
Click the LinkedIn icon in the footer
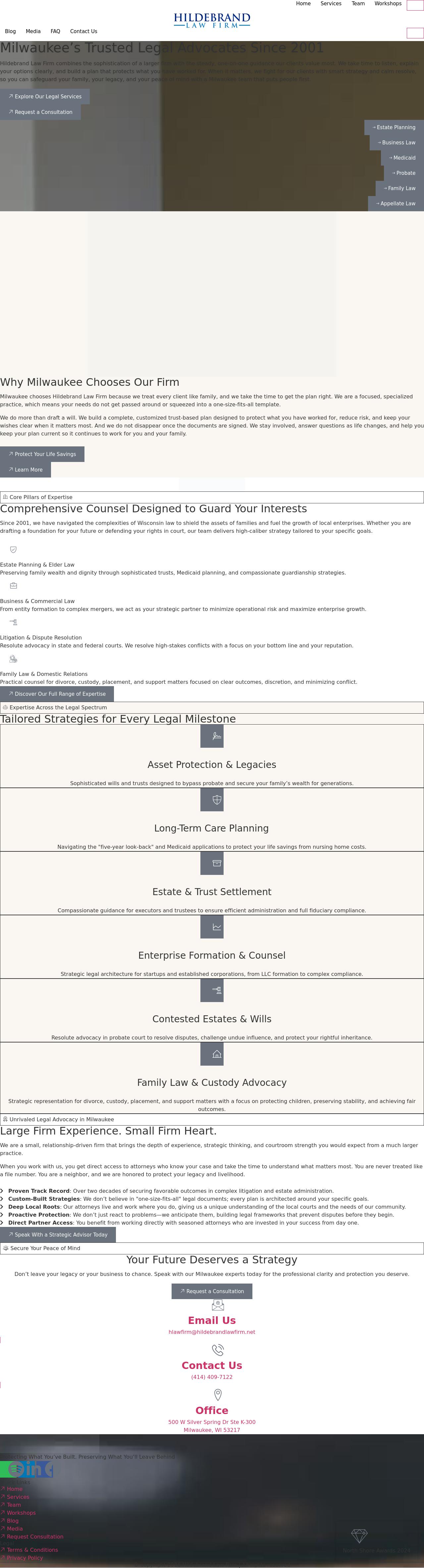coord(32,1469)
